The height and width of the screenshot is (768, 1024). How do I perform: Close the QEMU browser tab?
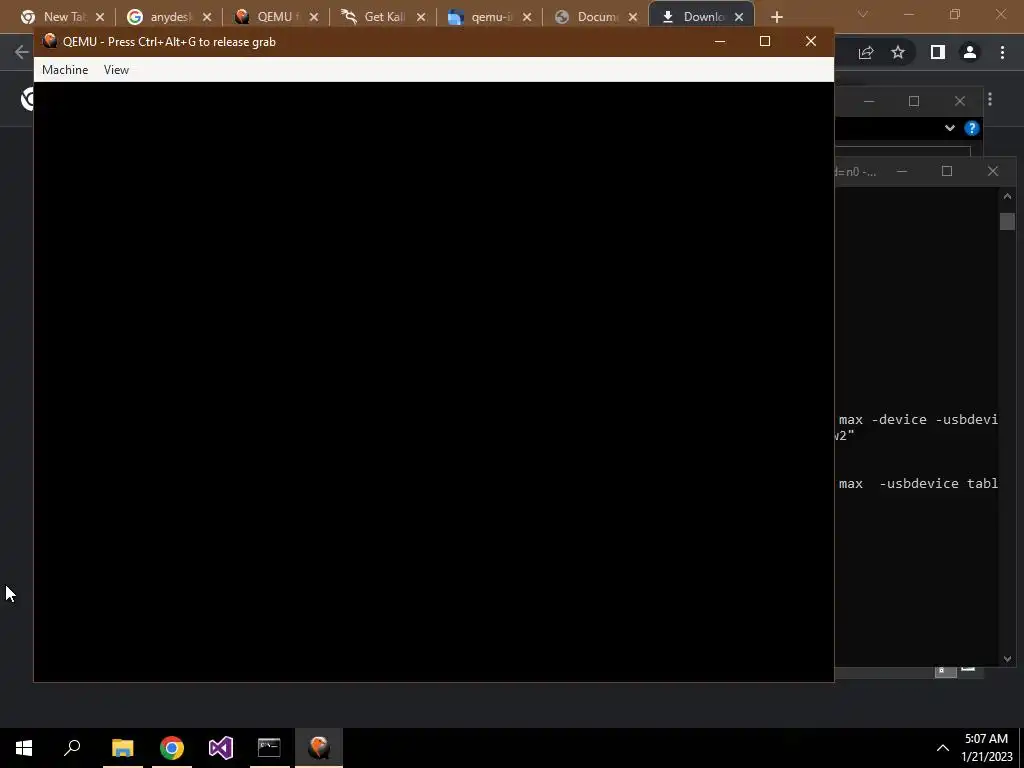(x=314, y=17)
